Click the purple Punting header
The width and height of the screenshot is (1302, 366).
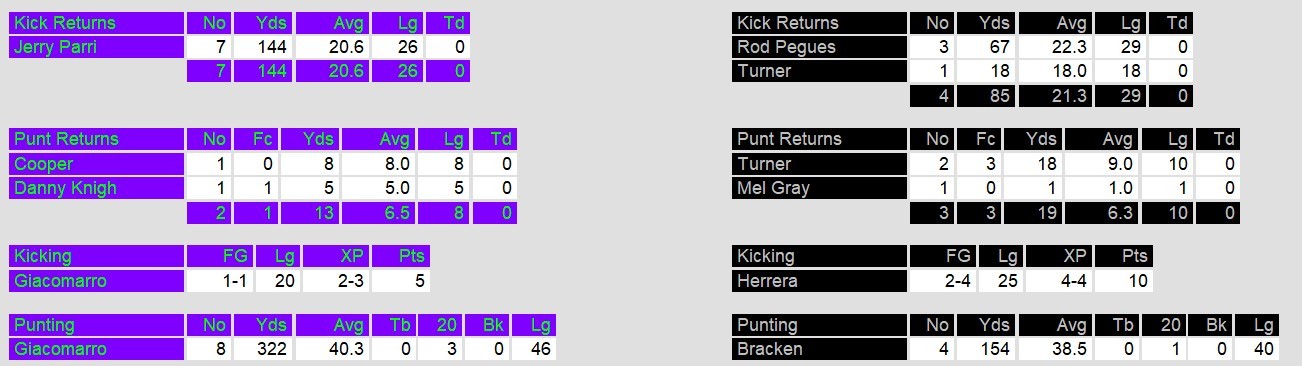tap(97, 325)
